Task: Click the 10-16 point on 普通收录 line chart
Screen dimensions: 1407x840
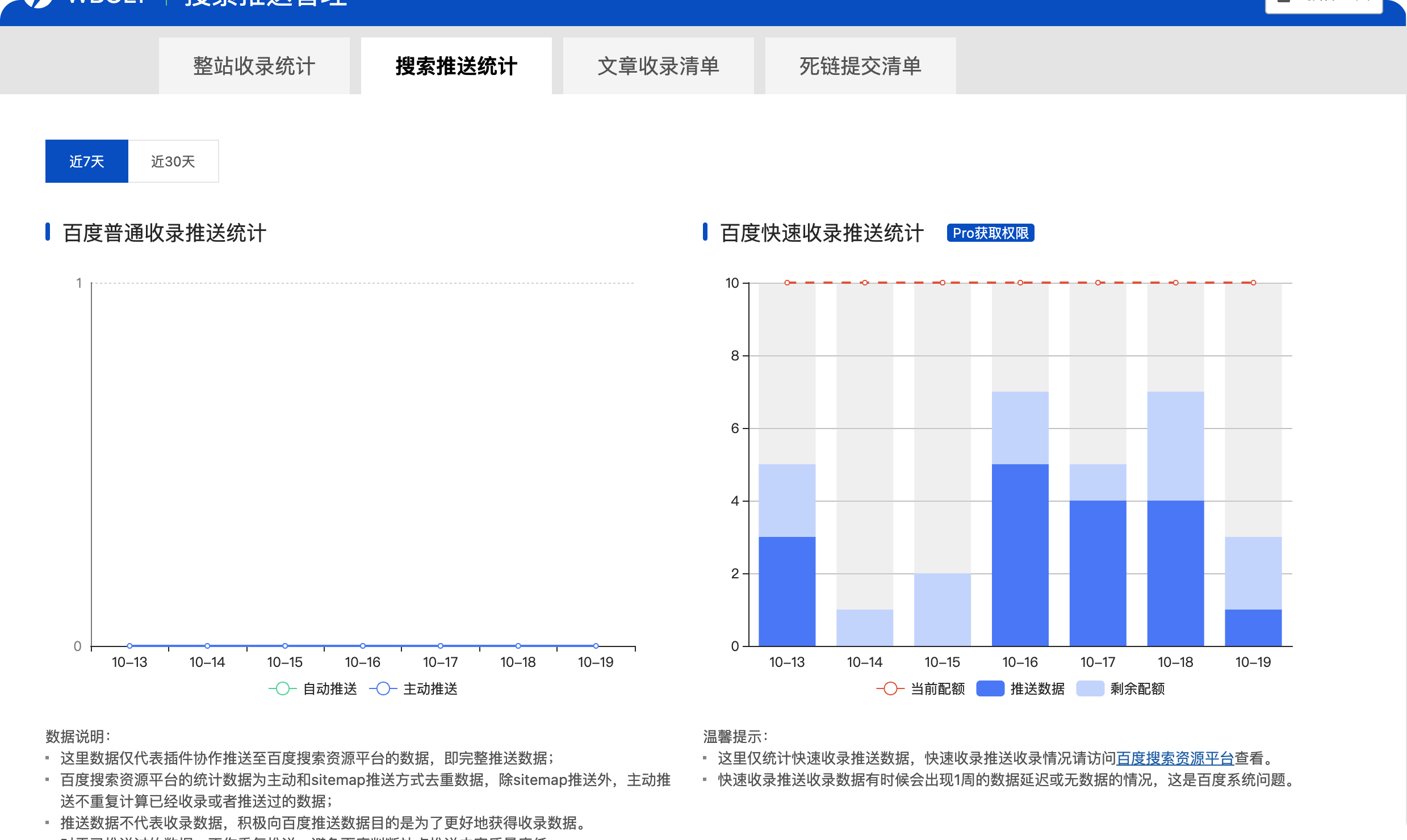Action: click(x=363, y=646)
